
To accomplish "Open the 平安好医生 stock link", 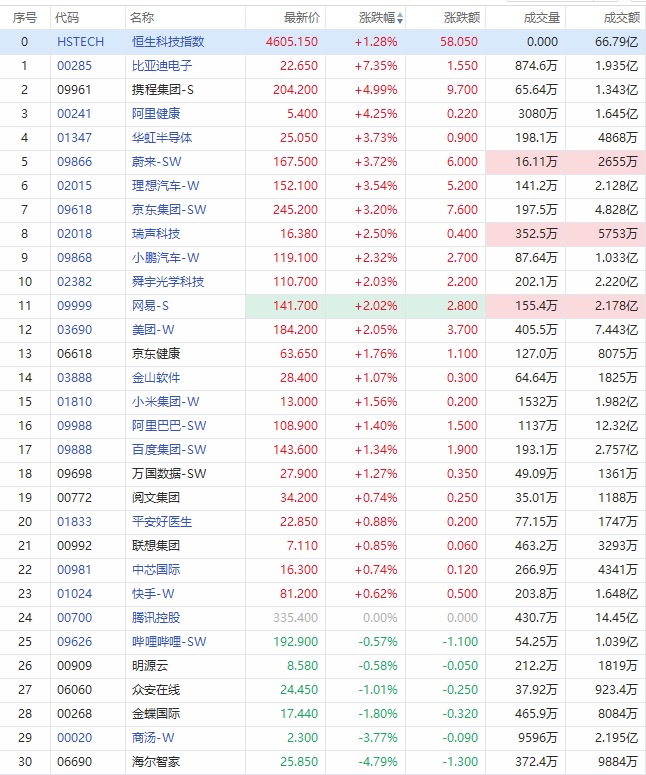I will [162, 521].
